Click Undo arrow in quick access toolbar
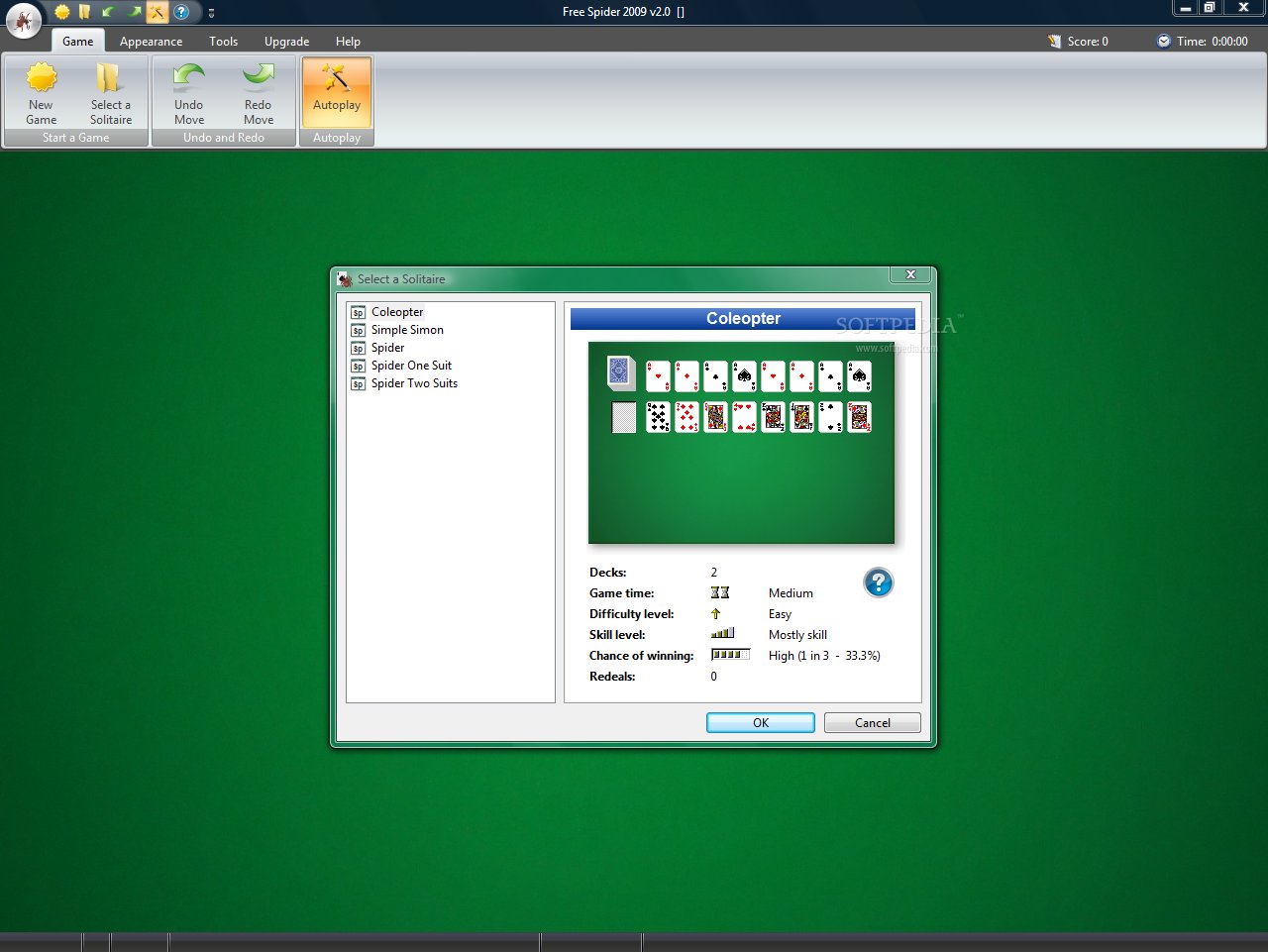Screen dimensions: 1268x952 click(x=109, y=12)
